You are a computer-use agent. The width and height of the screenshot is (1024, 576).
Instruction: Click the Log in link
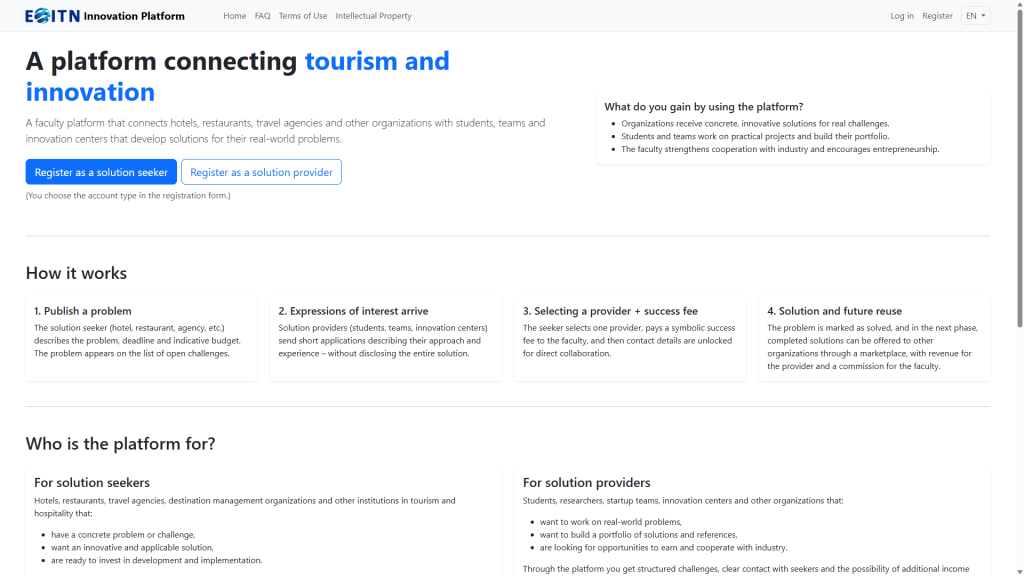[901, 16]
